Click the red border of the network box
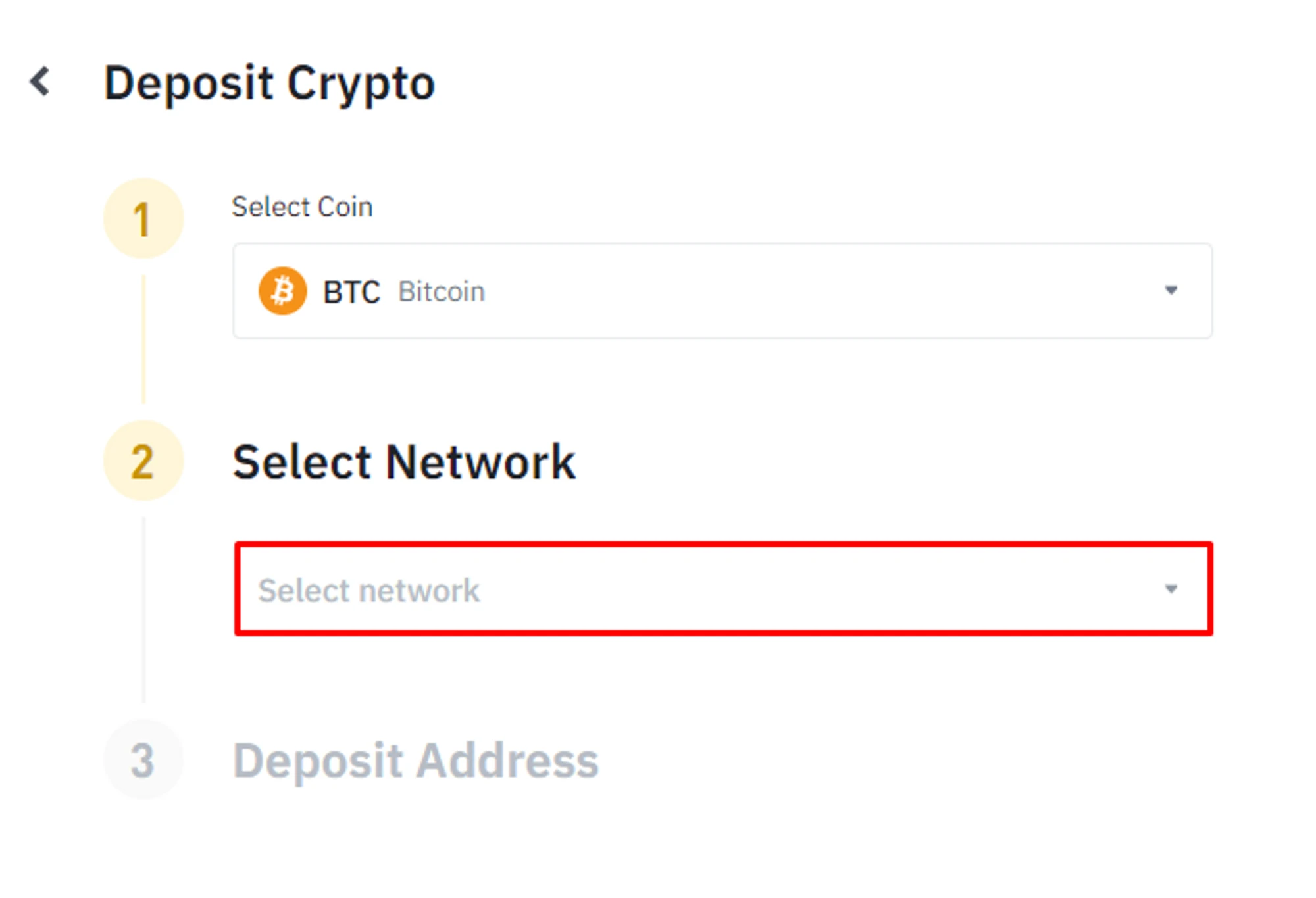The width and height of the screenshot is (1316, 898). (x=724, y=545)
